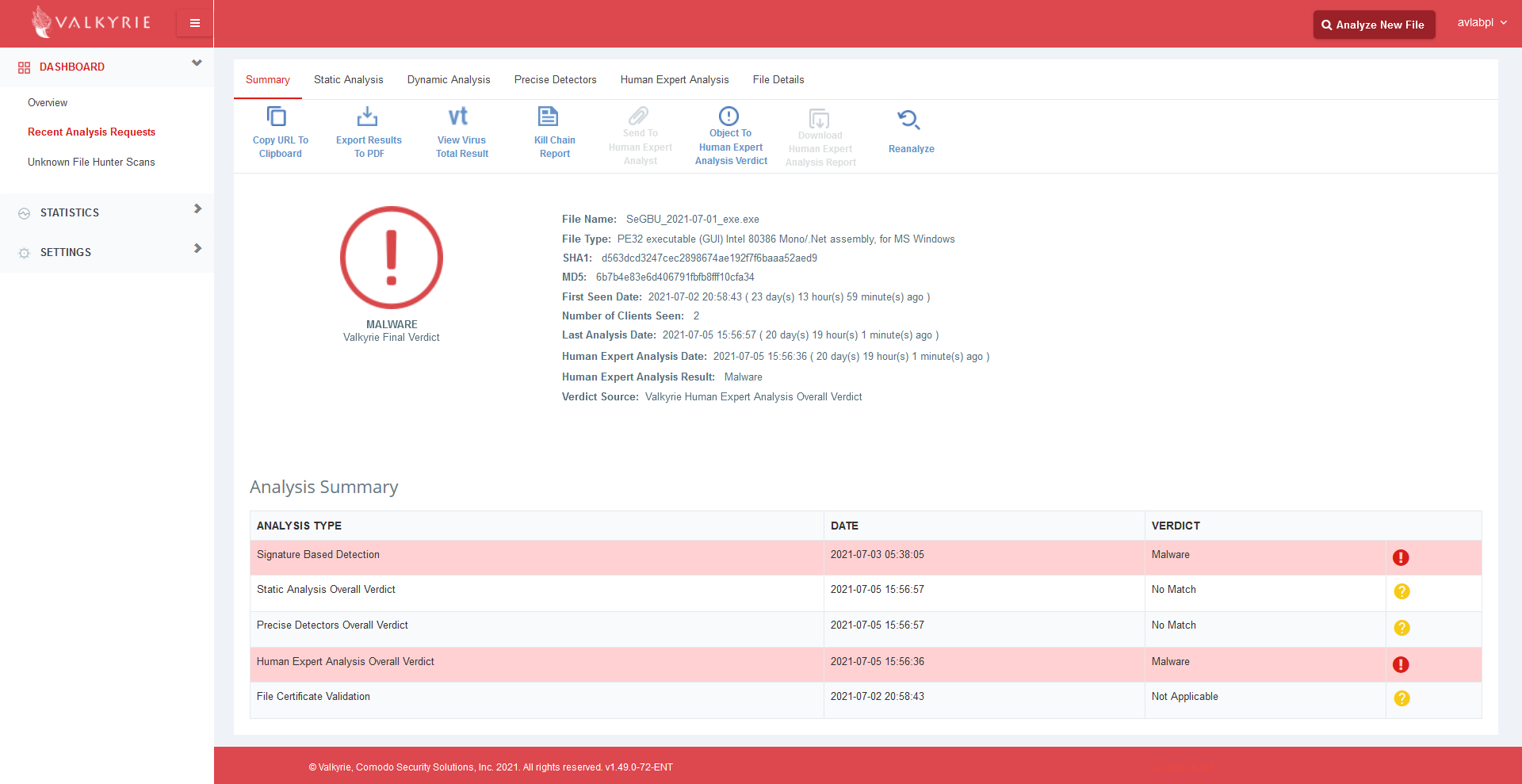Screen dimensions: 1522x784
Task: Click the Statistics sidebar icon
Action: pos(25,213)
